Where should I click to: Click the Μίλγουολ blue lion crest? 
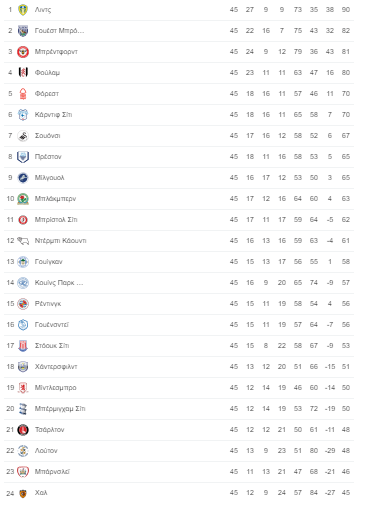click(23, 178)
